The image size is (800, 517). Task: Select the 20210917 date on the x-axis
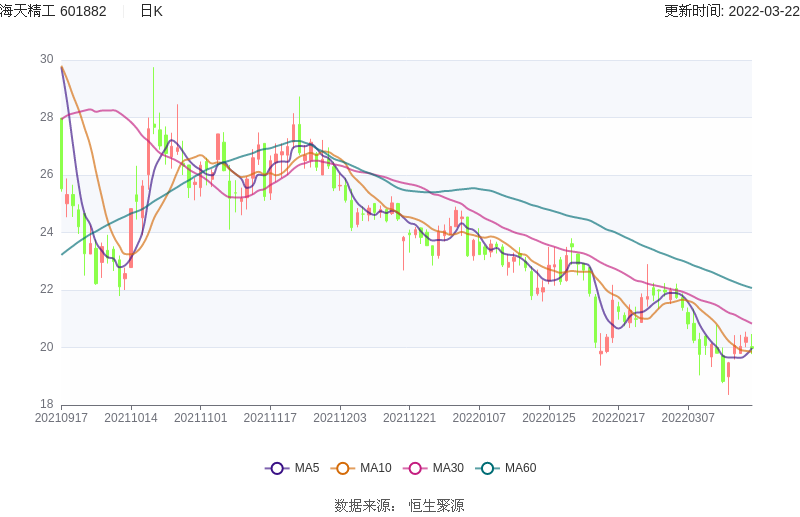click(61, 418)
